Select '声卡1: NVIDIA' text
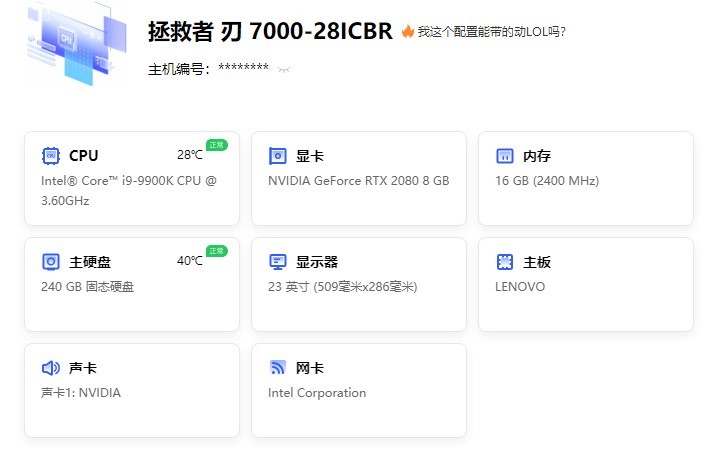 click(81, 393)
